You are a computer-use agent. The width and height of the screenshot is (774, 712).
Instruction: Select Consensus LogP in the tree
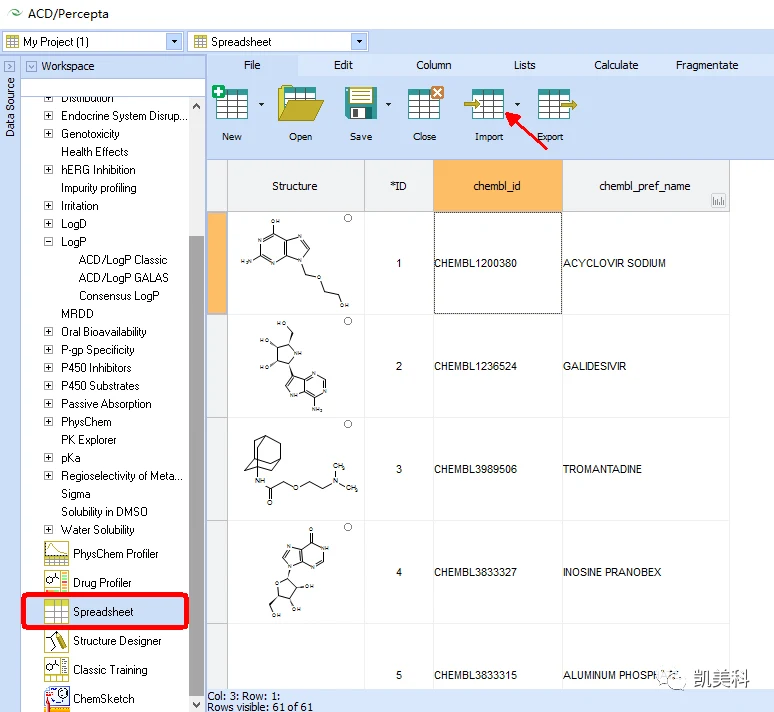pos(119,296)
